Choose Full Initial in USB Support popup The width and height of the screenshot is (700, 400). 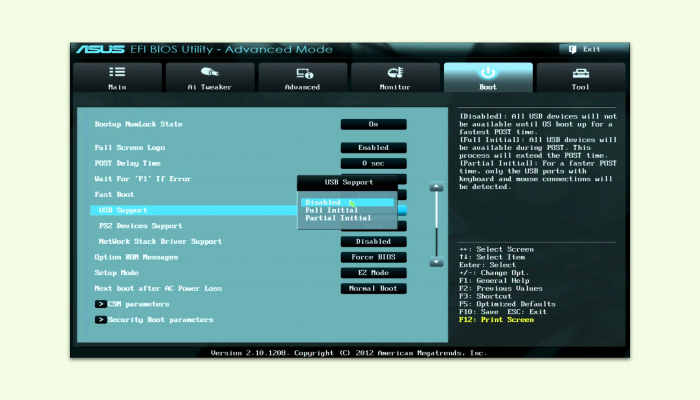(x=332, y=210)
